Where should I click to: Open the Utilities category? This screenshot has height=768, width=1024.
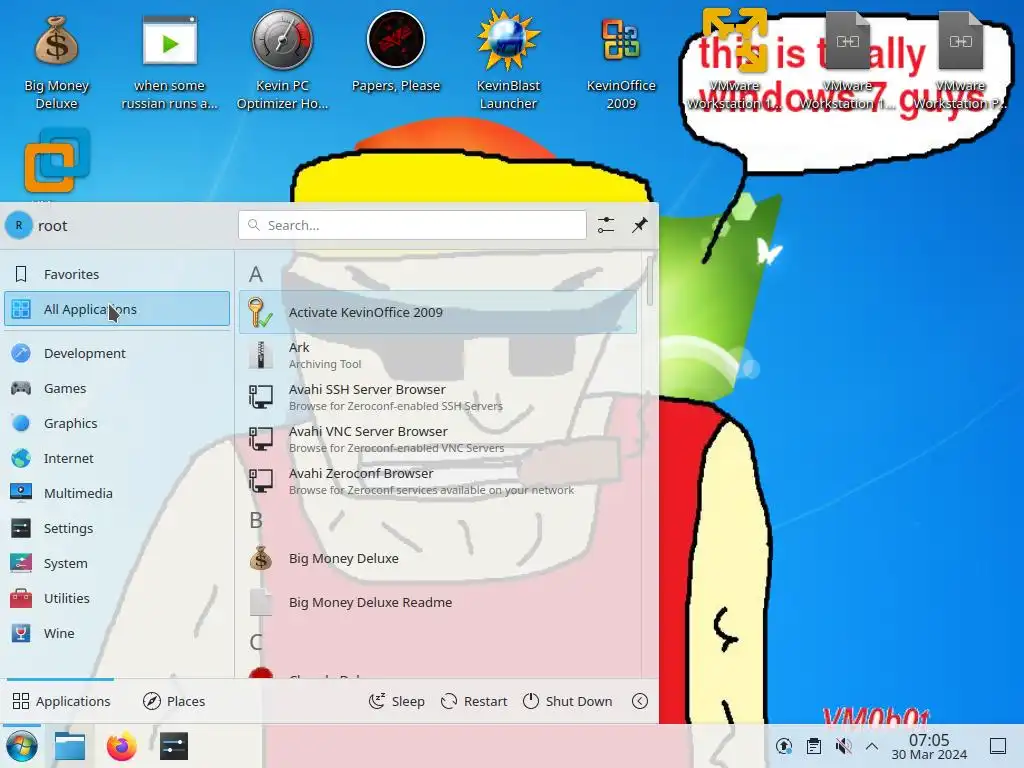coord(117,598)
